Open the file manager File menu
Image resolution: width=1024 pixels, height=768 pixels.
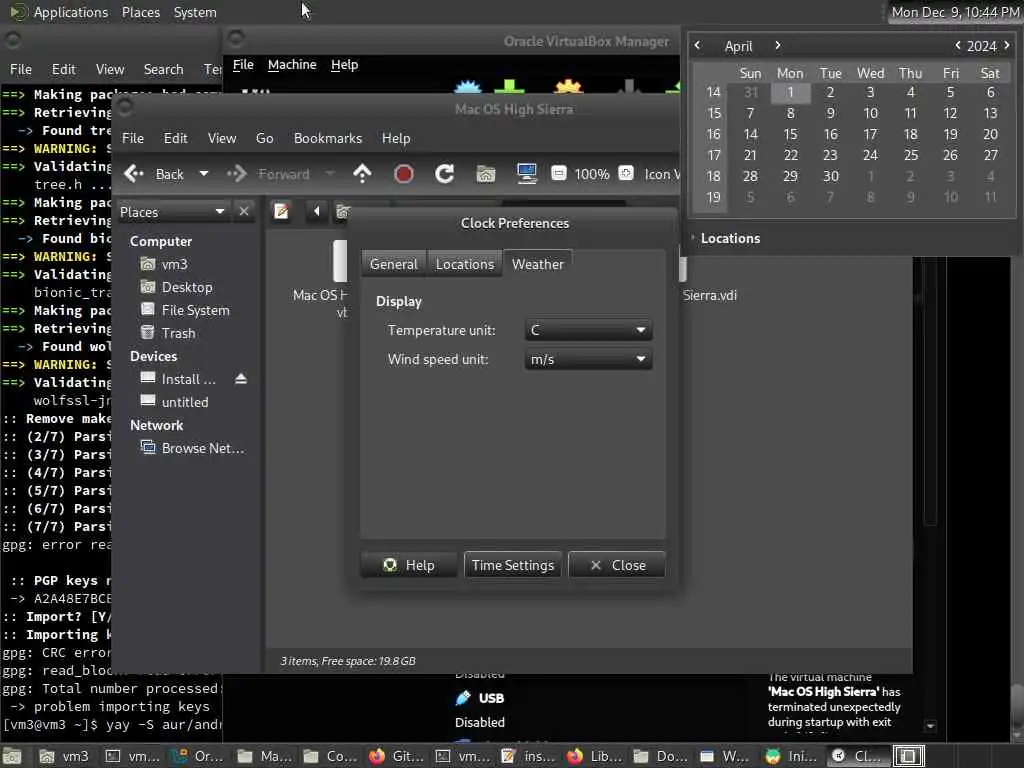133,138
